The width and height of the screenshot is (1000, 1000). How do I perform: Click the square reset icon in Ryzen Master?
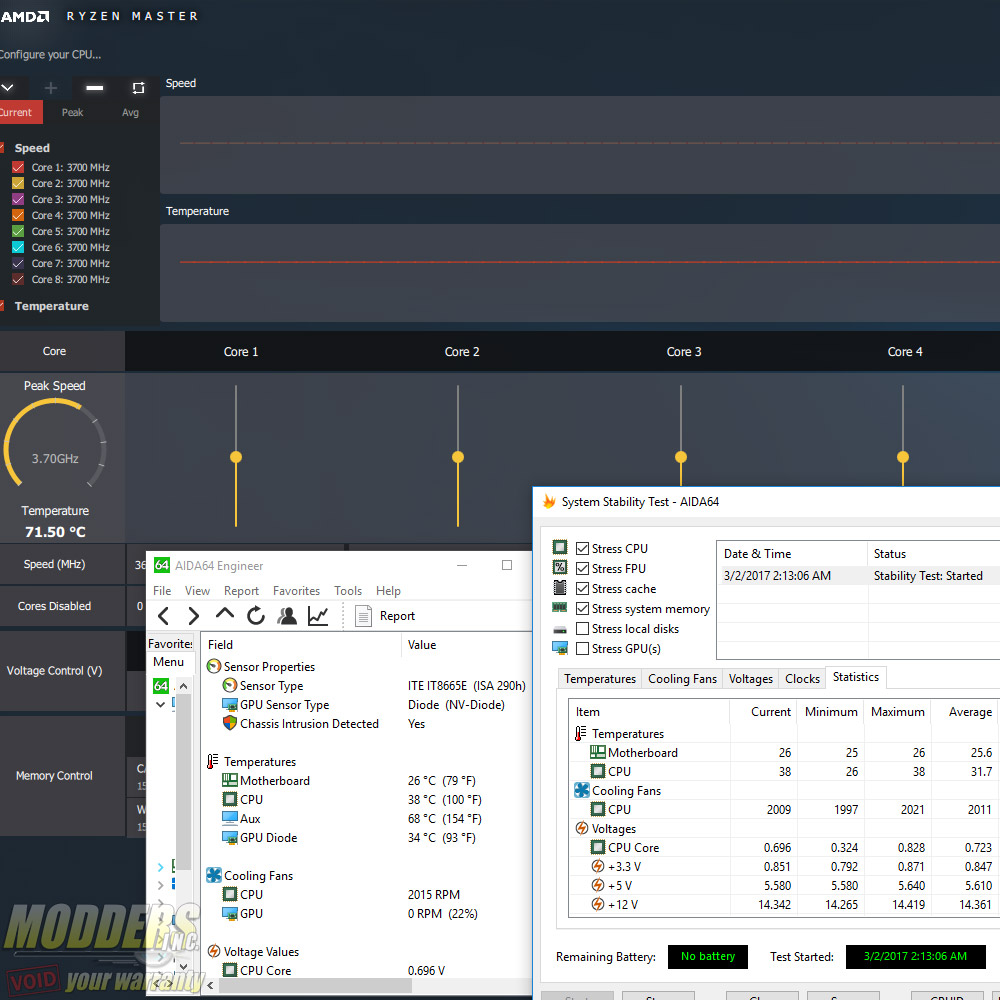138,87
